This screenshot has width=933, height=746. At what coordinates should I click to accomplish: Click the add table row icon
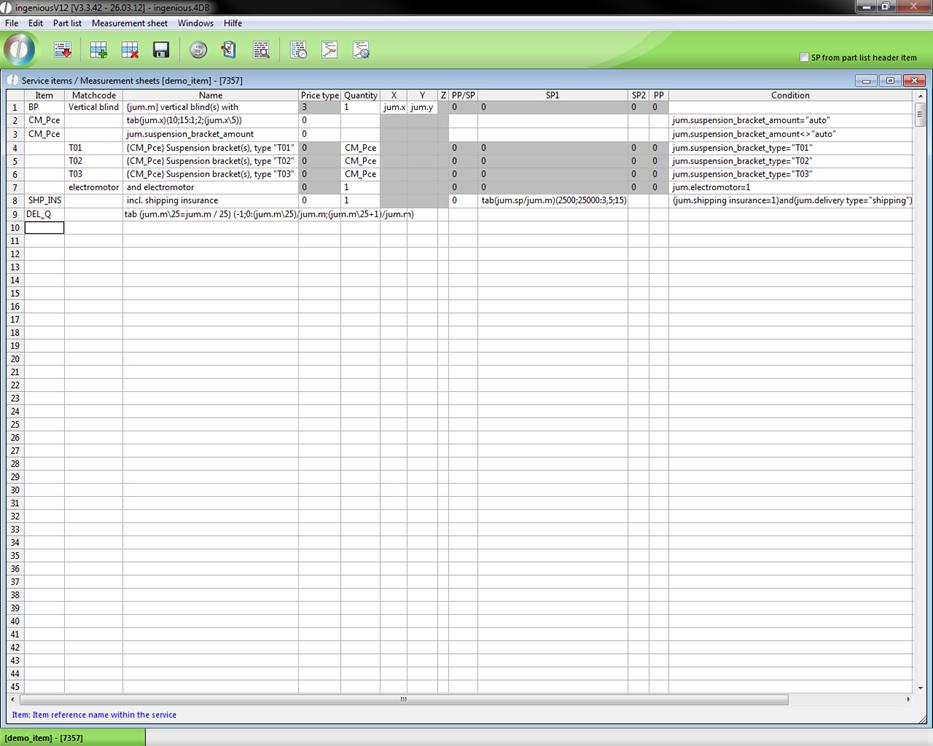(x=98, y=50)
